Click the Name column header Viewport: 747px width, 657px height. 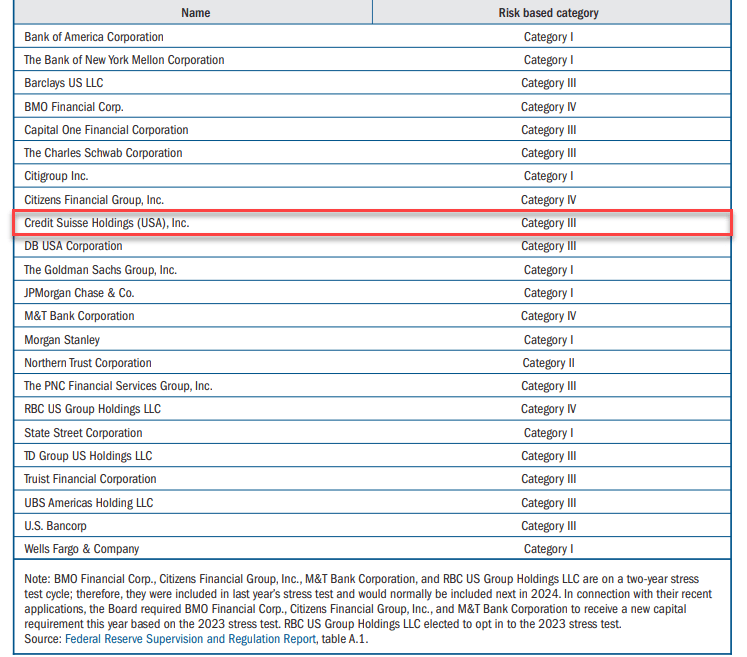click(x=196, y=13)
